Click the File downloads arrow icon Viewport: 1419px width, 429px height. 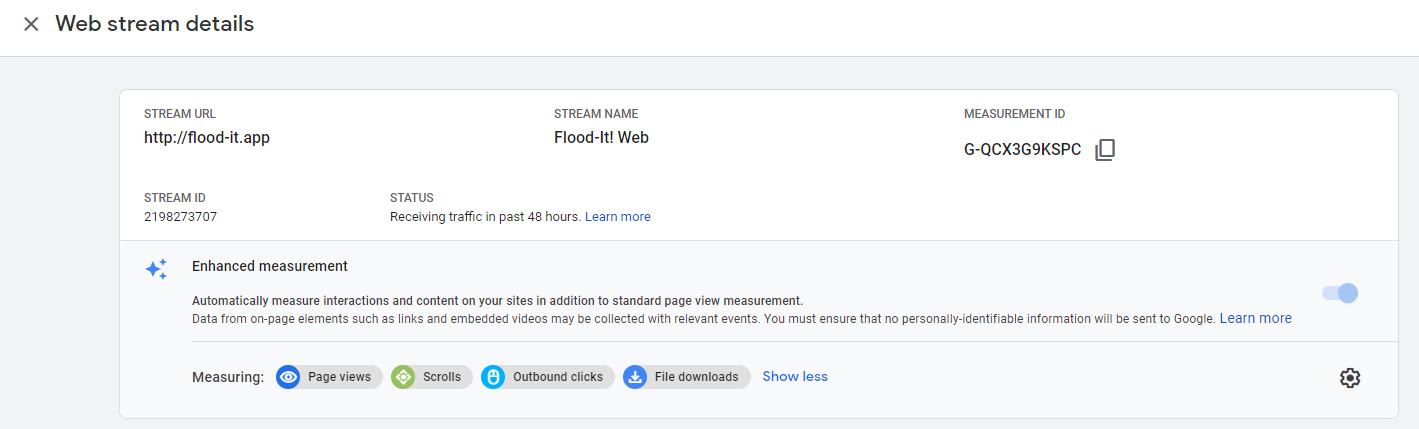(635, 377)
